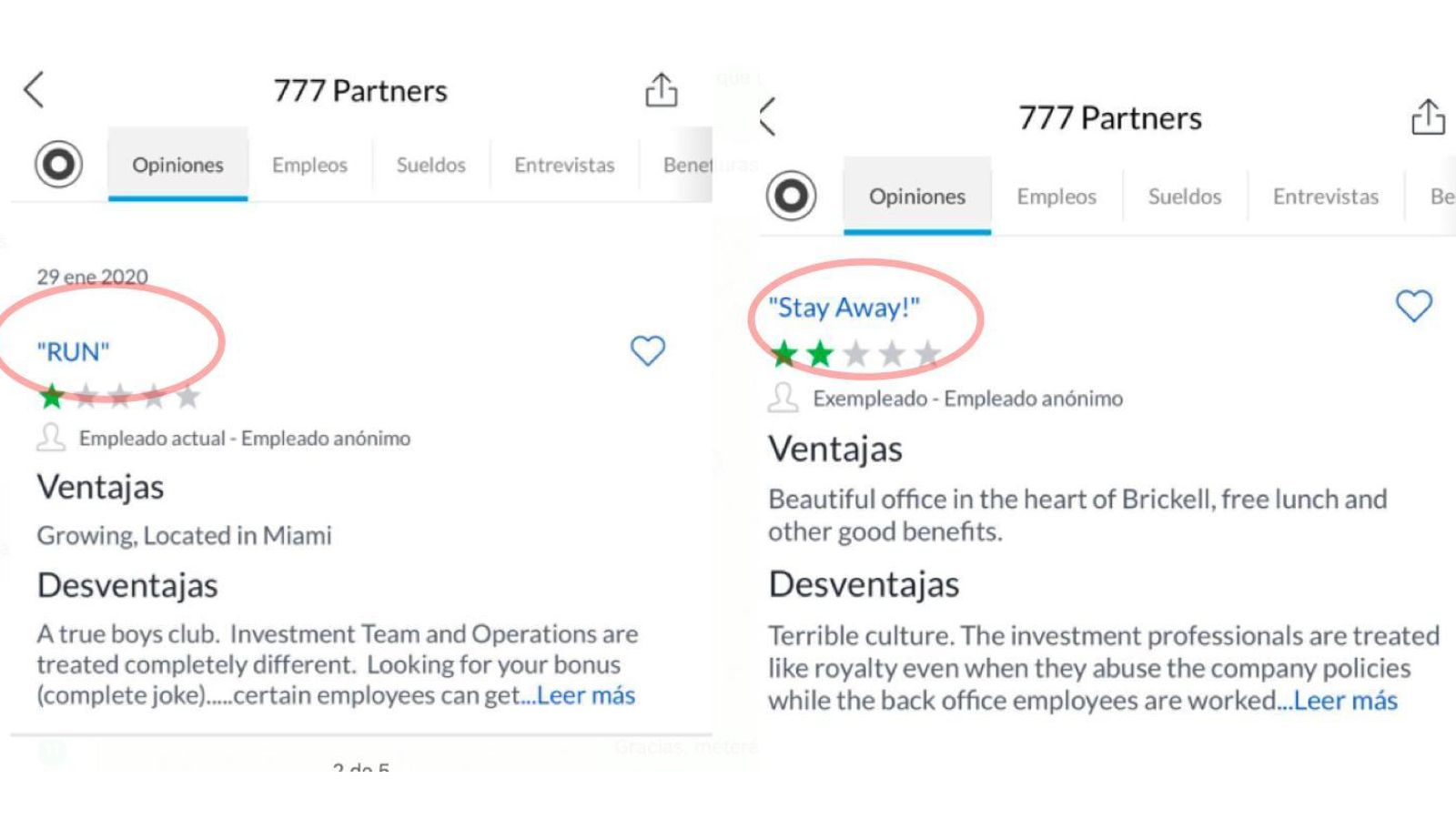Viewport: 1456px width, 819px height.
Task: Open the "RUN" review title link
Action: click(x=73, y=352)
